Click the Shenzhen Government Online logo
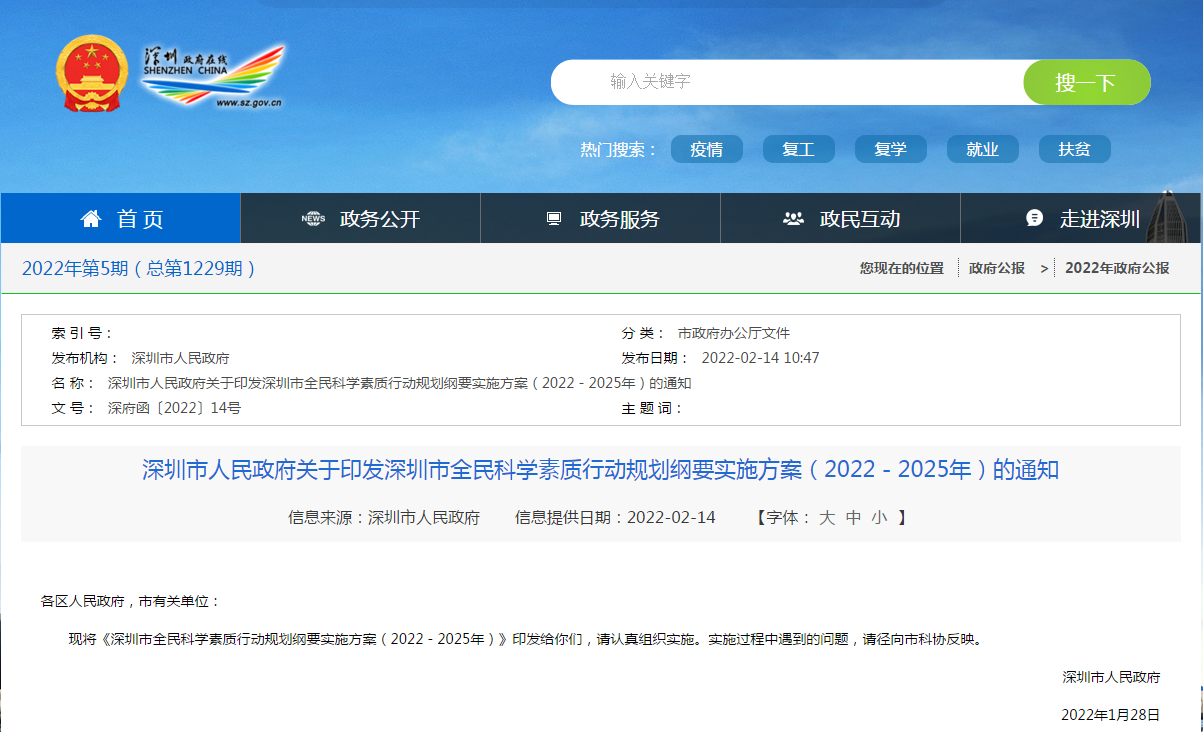Image resolution: width=1203 pixels, height=732 pixels. [212, 75]
